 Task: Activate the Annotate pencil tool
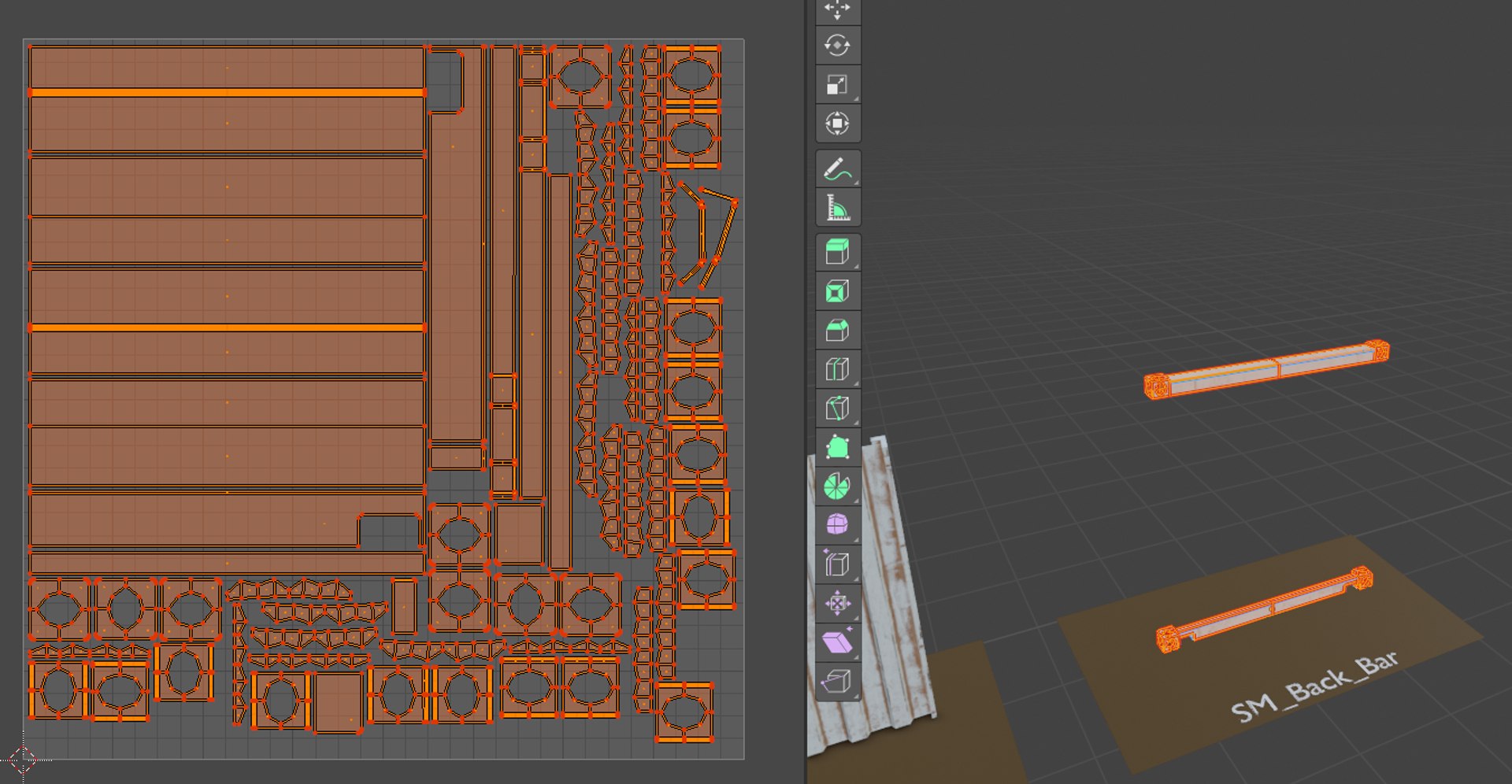coord(837,169)
